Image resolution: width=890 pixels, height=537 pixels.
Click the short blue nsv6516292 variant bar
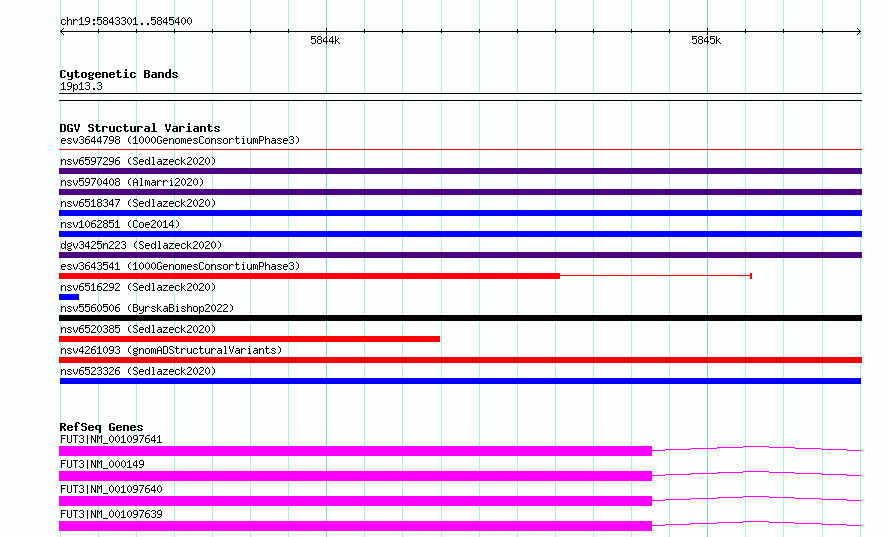tap(69, 297)
